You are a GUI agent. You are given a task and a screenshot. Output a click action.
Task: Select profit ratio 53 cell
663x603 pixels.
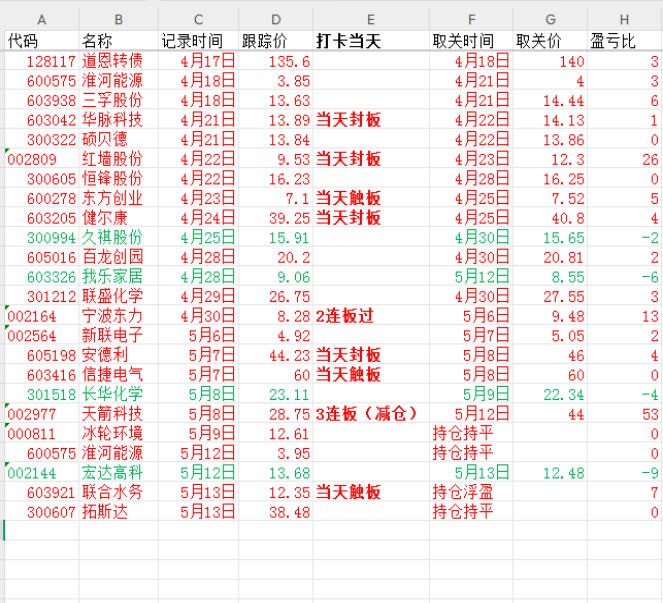tap(625, 414)
